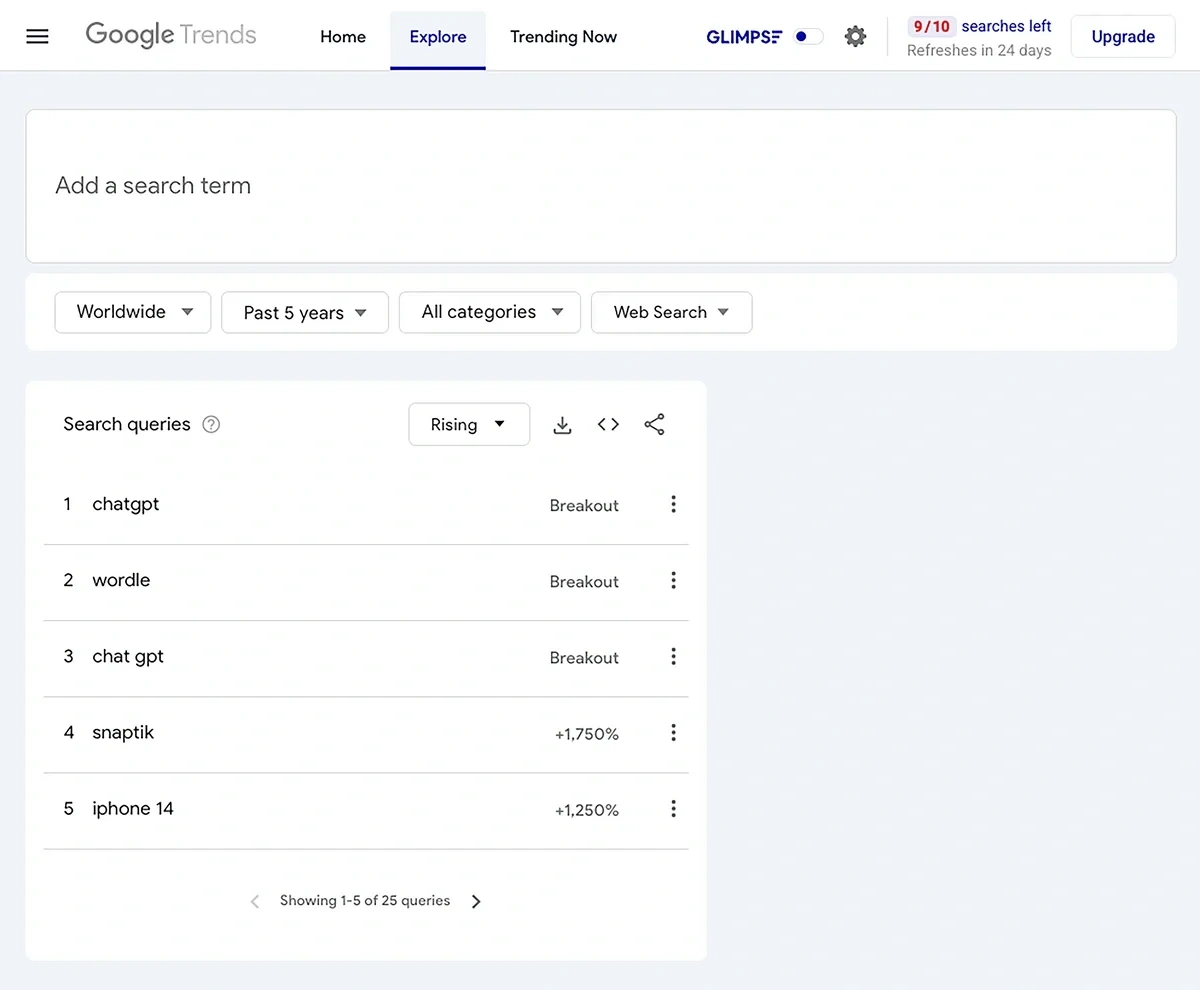Open the embed code for search queries
Screen dimensions: 1200x990
pos(608,424)
